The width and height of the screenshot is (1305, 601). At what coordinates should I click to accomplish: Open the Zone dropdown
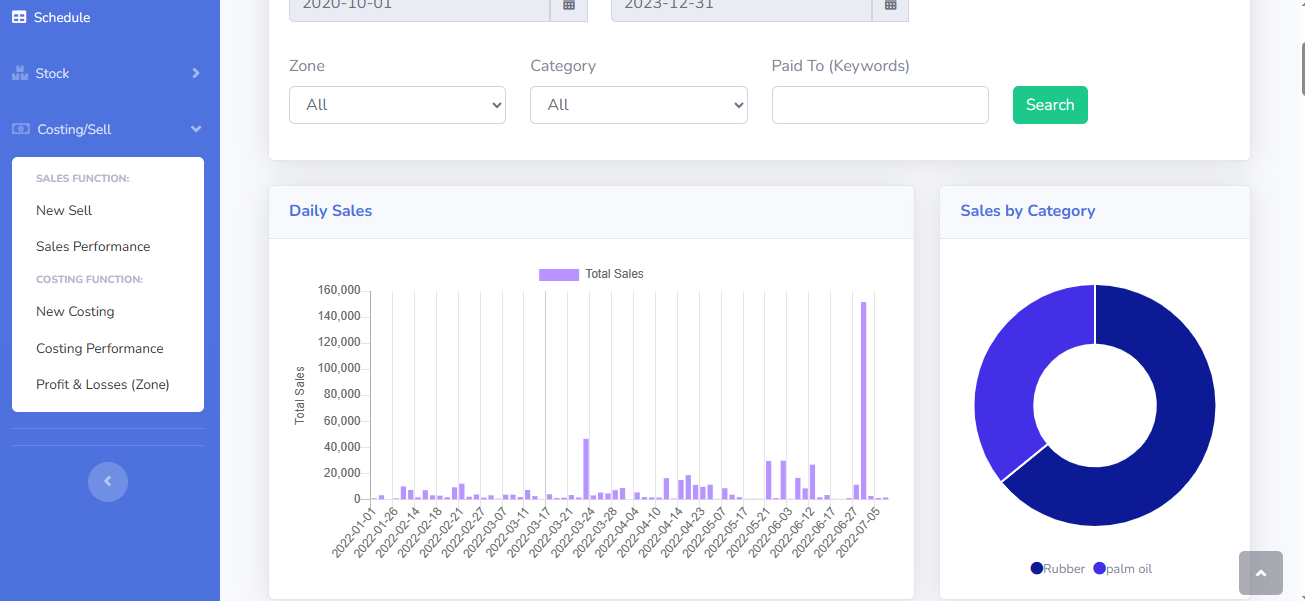pyautogui.click(x=397, y=105)
